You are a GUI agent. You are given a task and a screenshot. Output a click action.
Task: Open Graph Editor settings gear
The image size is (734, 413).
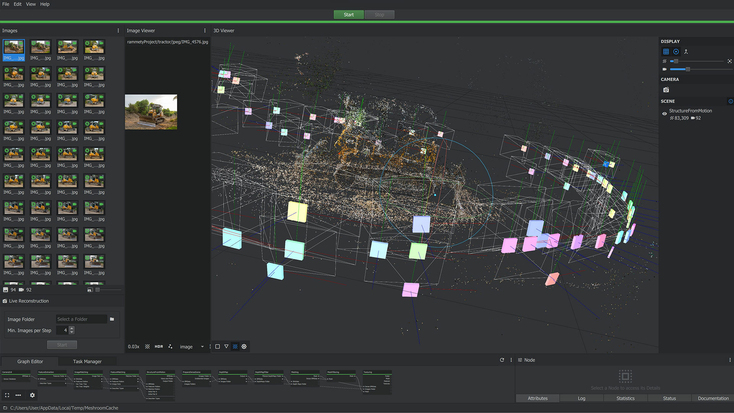32,395
